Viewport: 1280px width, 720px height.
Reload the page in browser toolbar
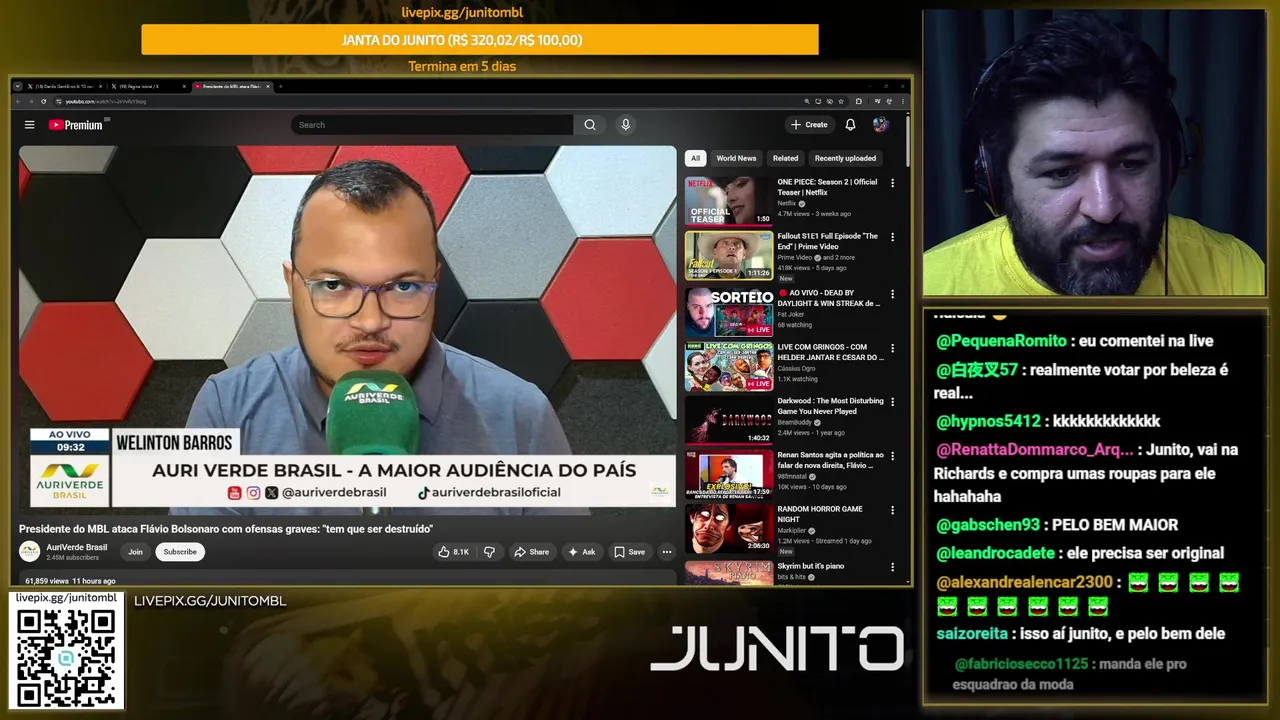pos(43,101)
